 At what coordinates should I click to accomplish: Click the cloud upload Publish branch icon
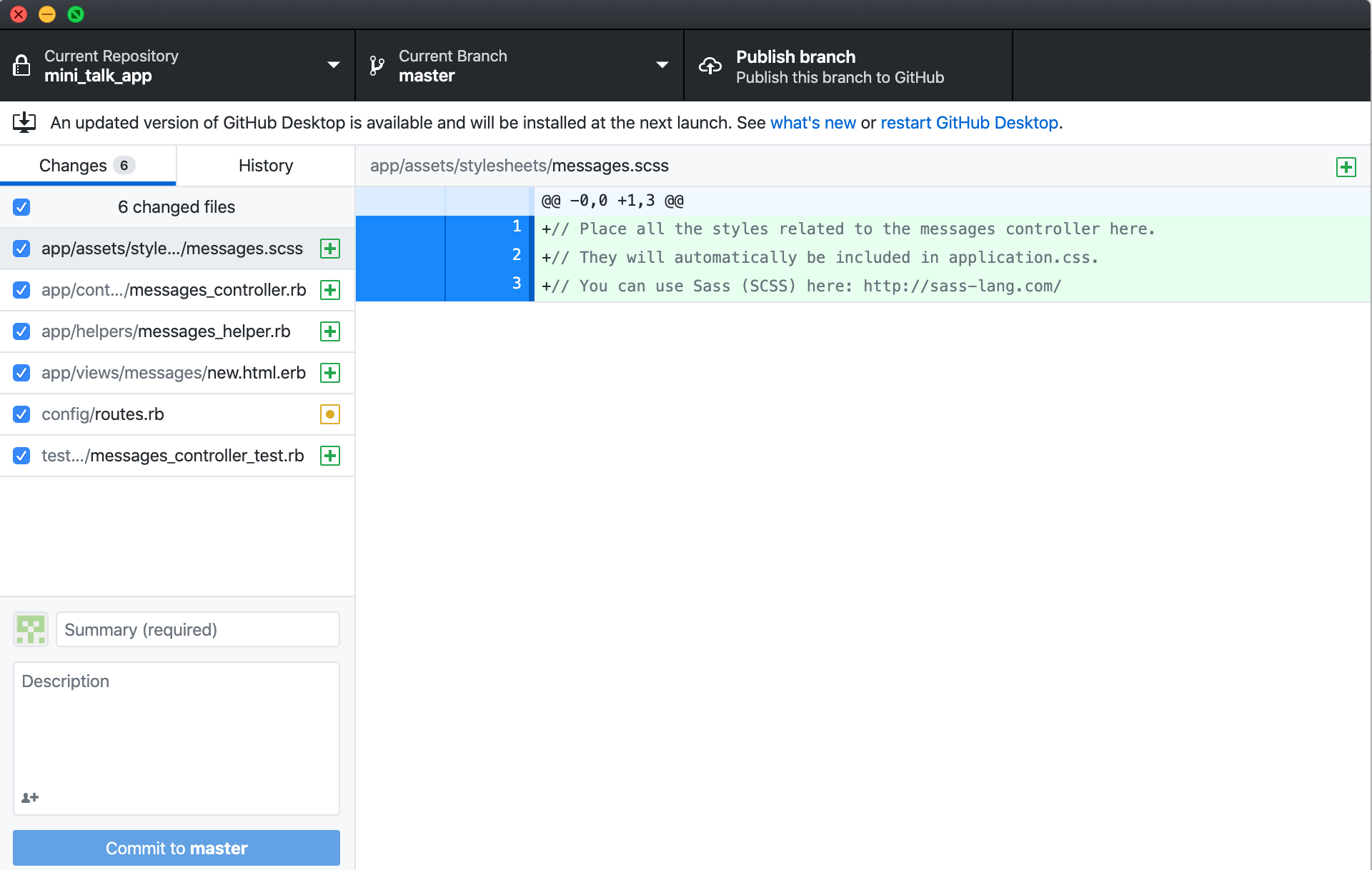coord(710,66)
